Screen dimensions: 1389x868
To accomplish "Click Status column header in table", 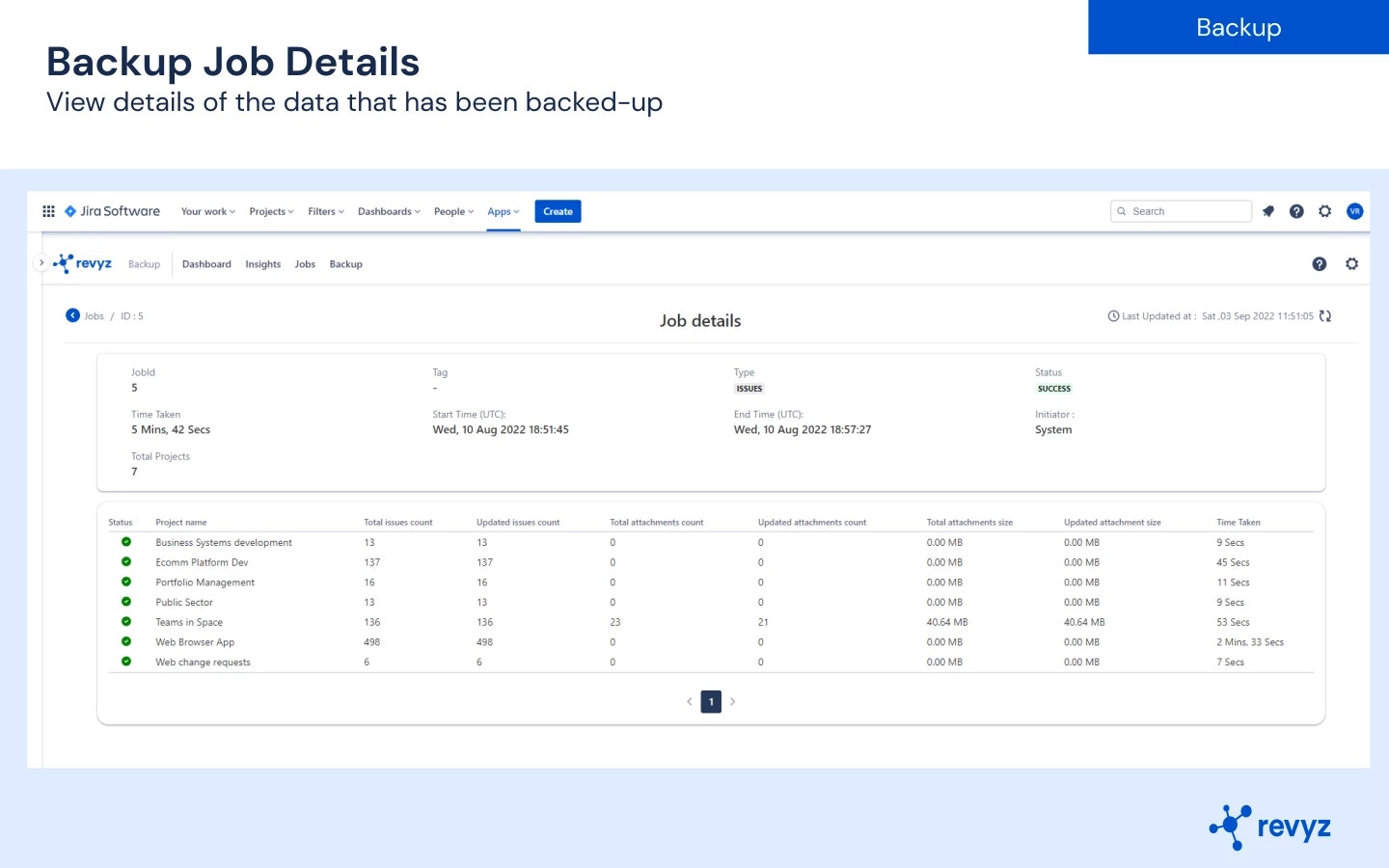I will click(121, 522).
